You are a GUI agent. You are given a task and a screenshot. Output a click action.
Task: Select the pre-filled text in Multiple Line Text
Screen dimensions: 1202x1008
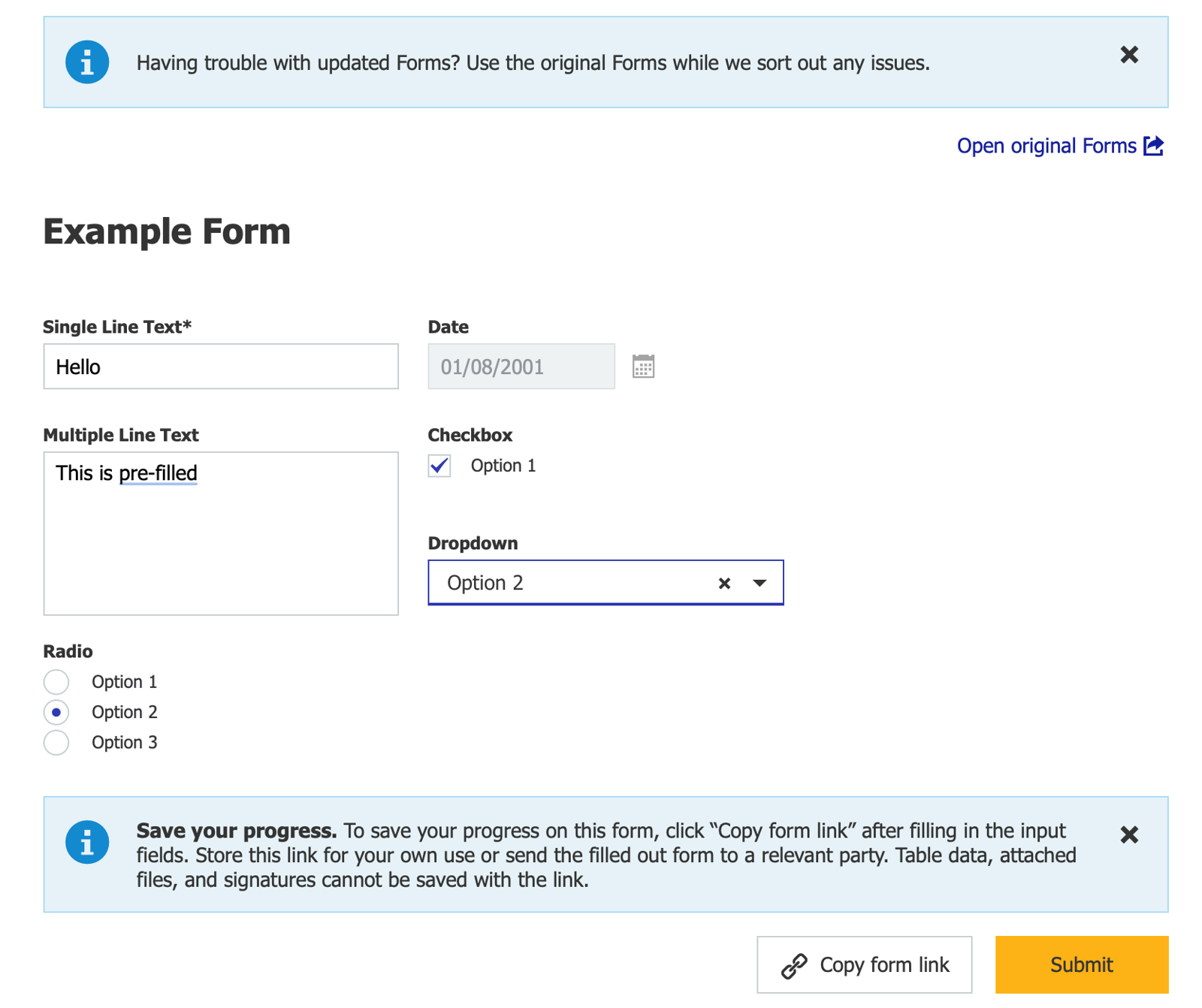126,473
